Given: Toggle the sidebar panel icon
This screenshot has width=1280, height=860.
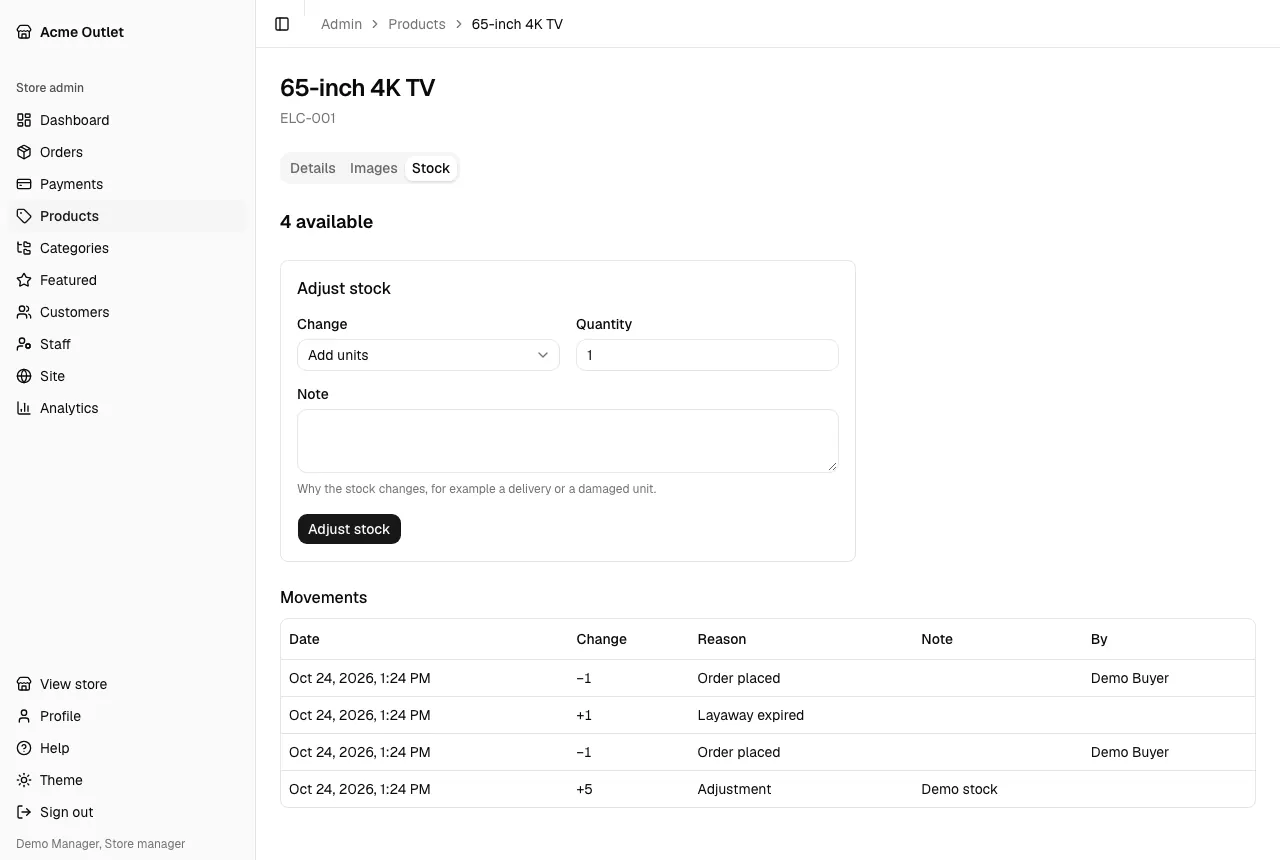Looking at the screenshot, I should pyautogui.click(x=282, y=24).
